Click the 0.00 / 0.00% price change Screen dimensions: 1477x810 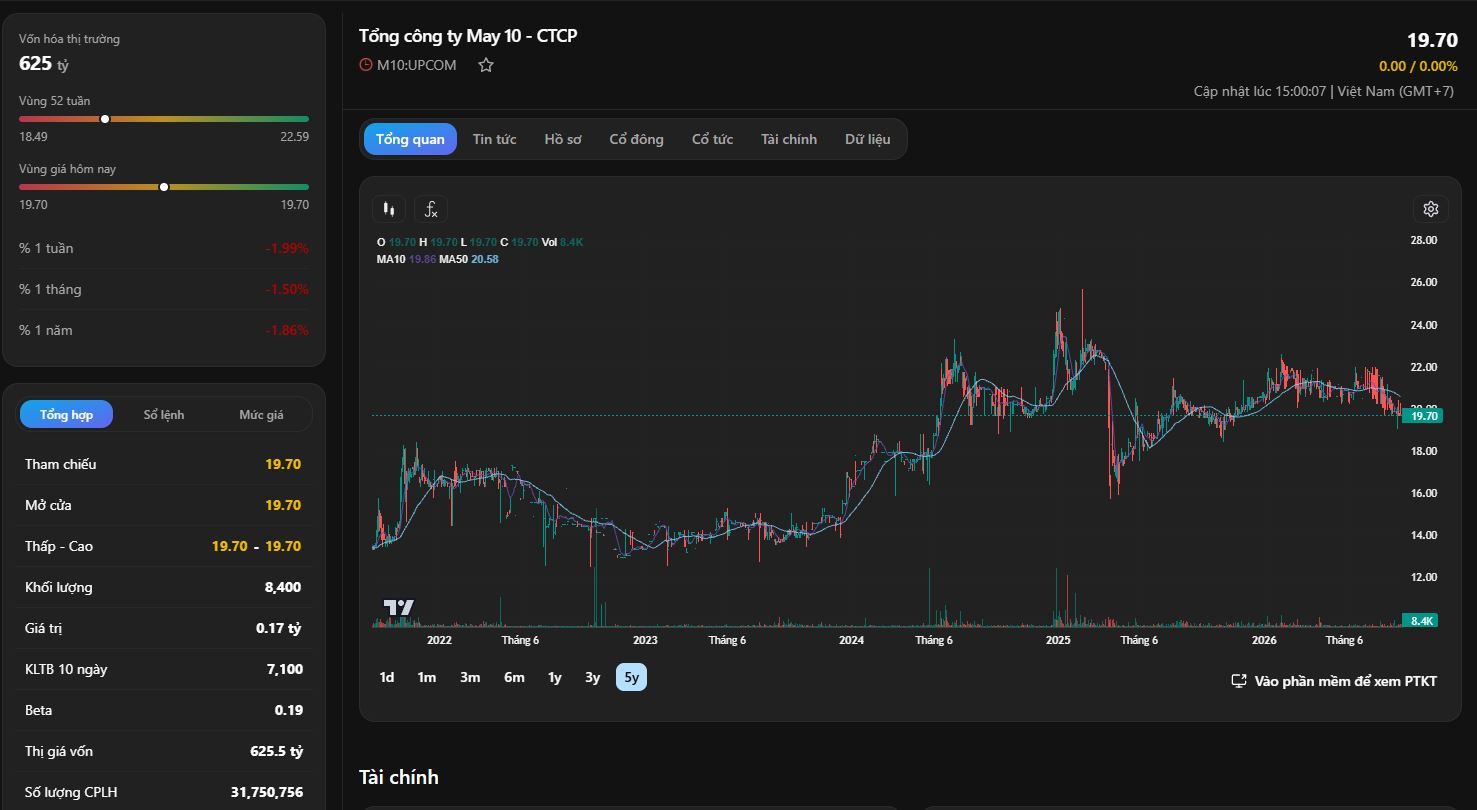(1418, 66)
